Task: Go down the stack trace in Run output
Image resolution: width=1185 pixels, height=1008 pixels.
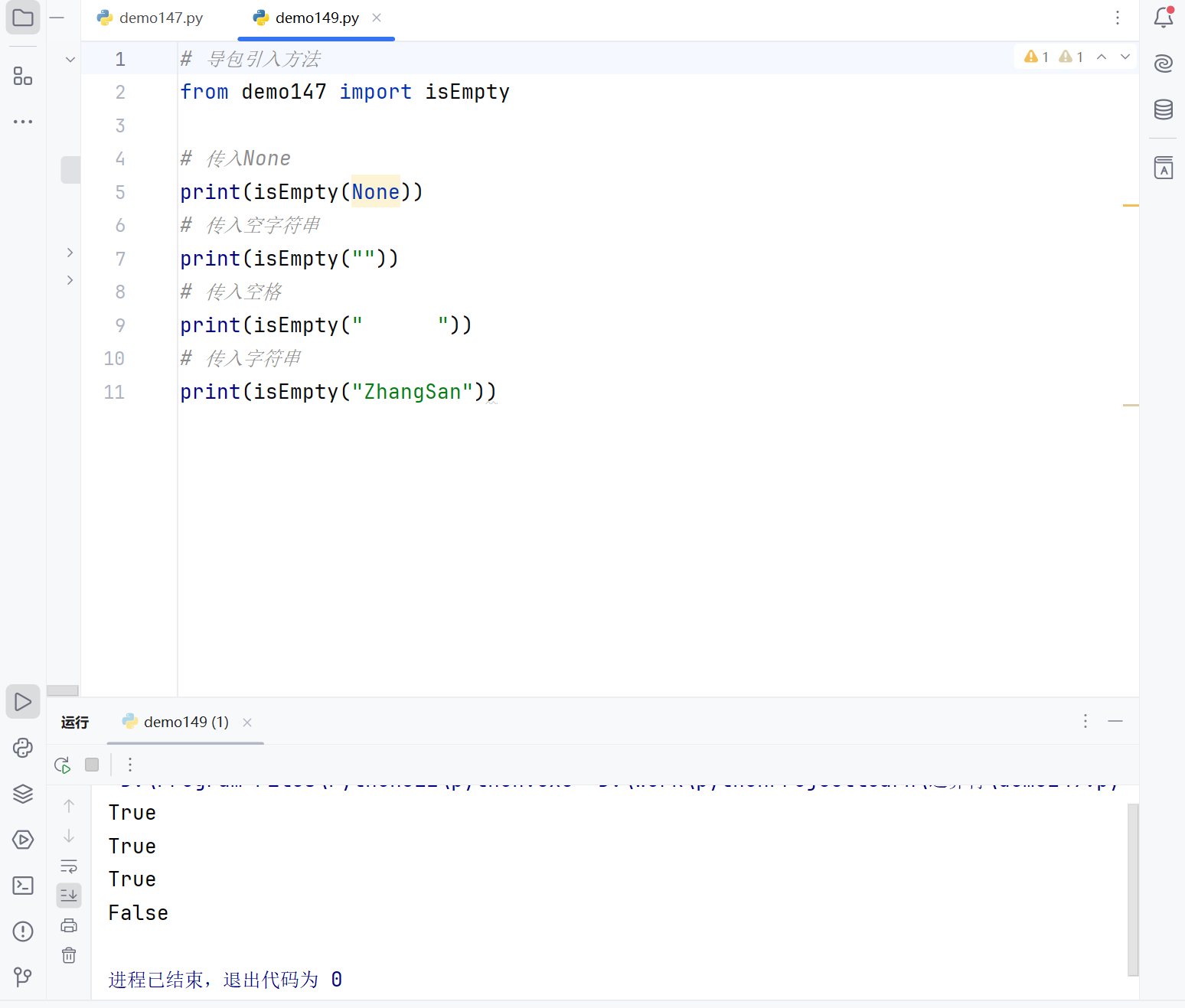Action: (69, 836)
